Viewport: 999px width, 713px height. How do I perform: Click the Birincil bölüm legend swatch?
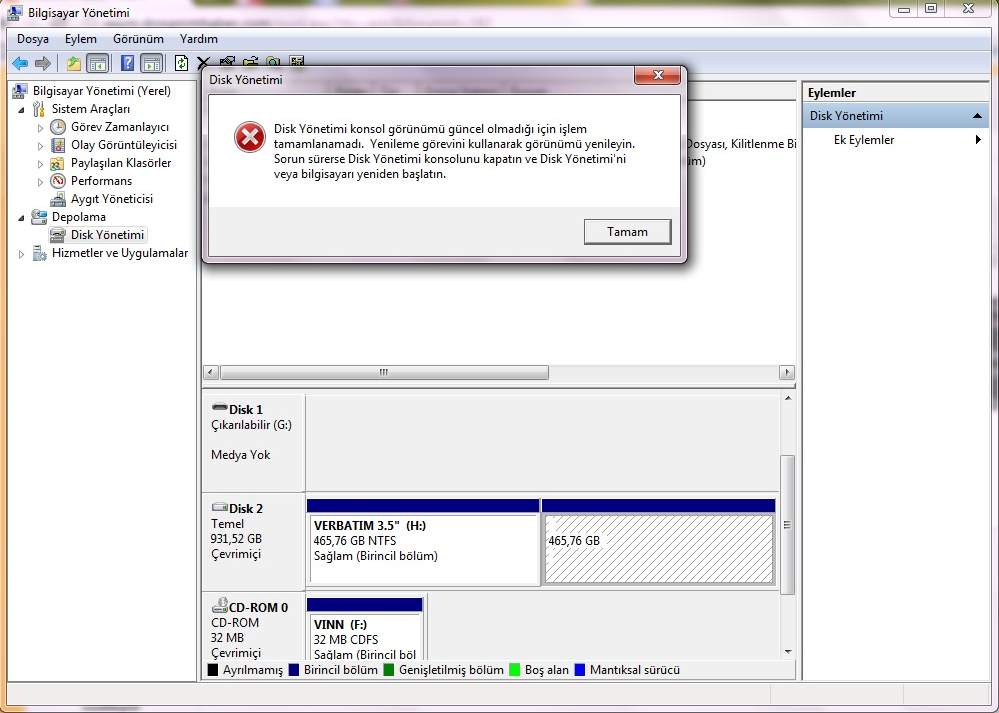294,670
